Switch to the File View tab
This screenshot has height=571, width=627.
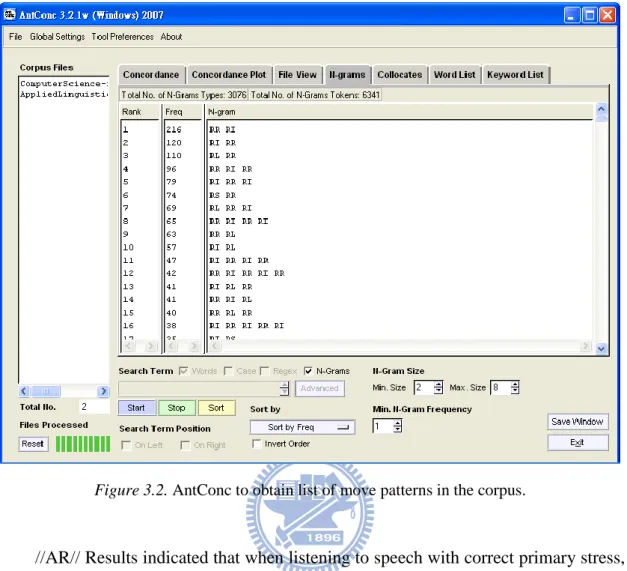(297, 75)
